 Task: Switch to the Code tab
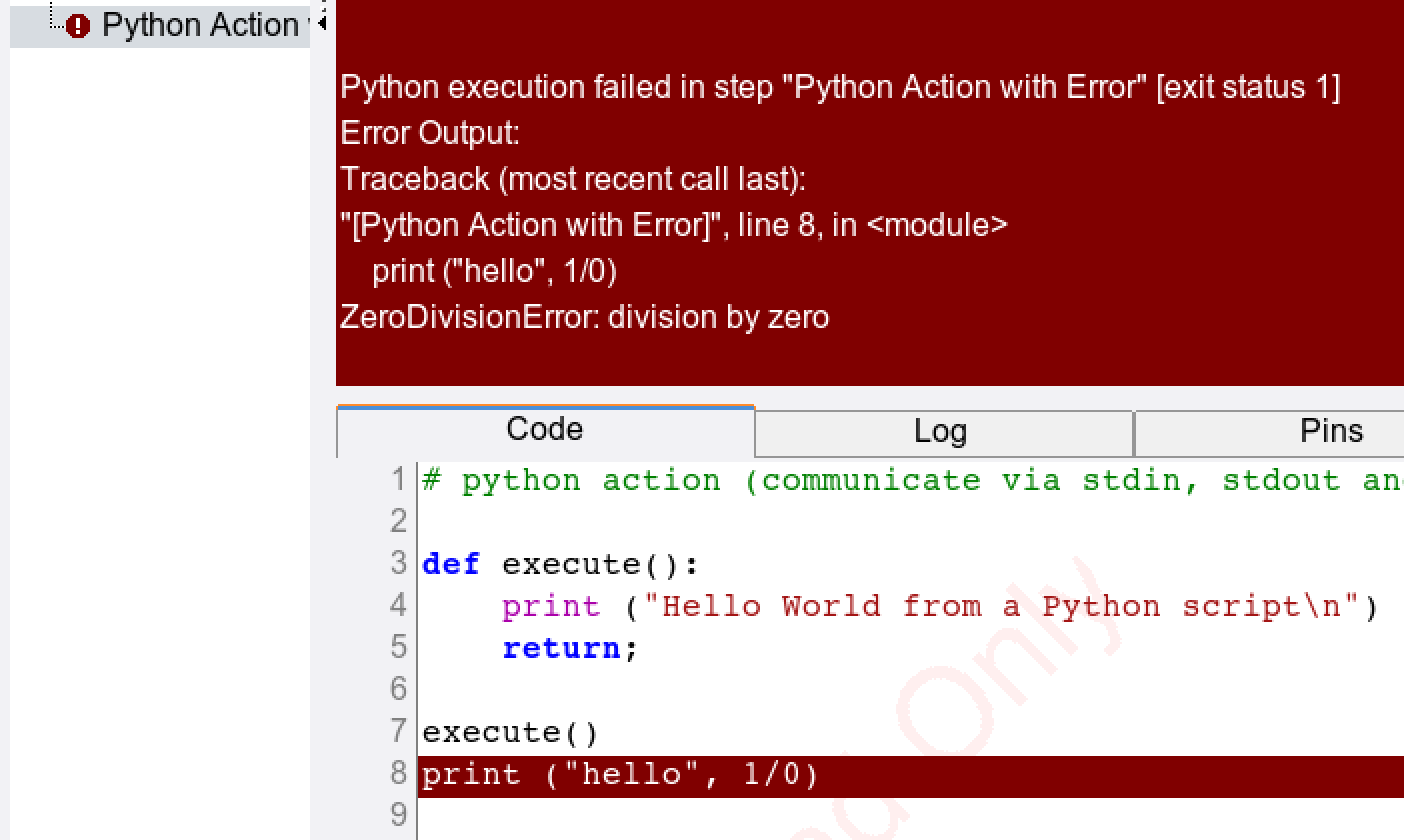pyautogui.click(x=544, y=430)
